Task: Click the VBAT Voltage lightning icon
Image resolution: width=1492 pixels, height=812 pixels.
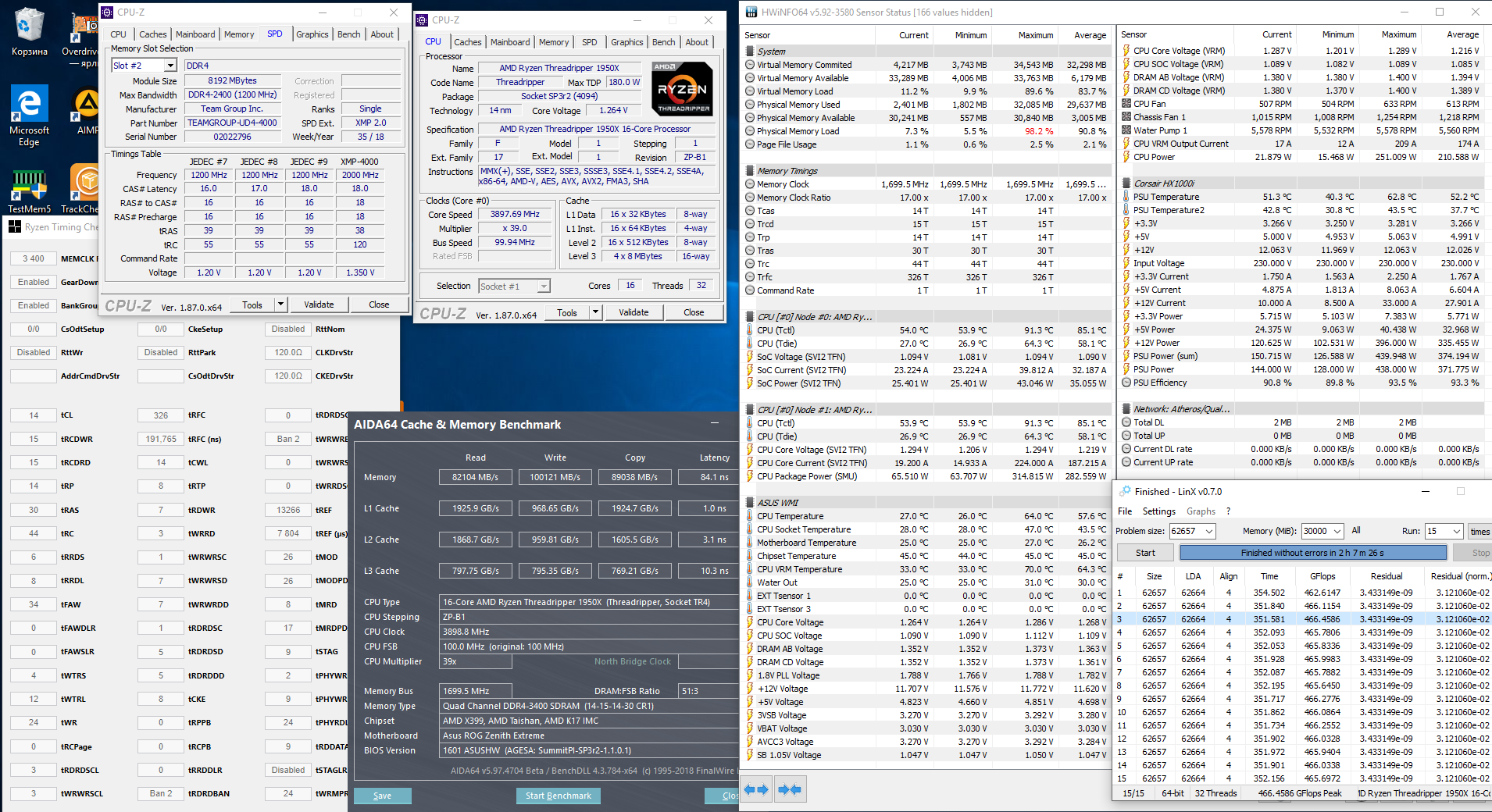Action: point(750,728)
